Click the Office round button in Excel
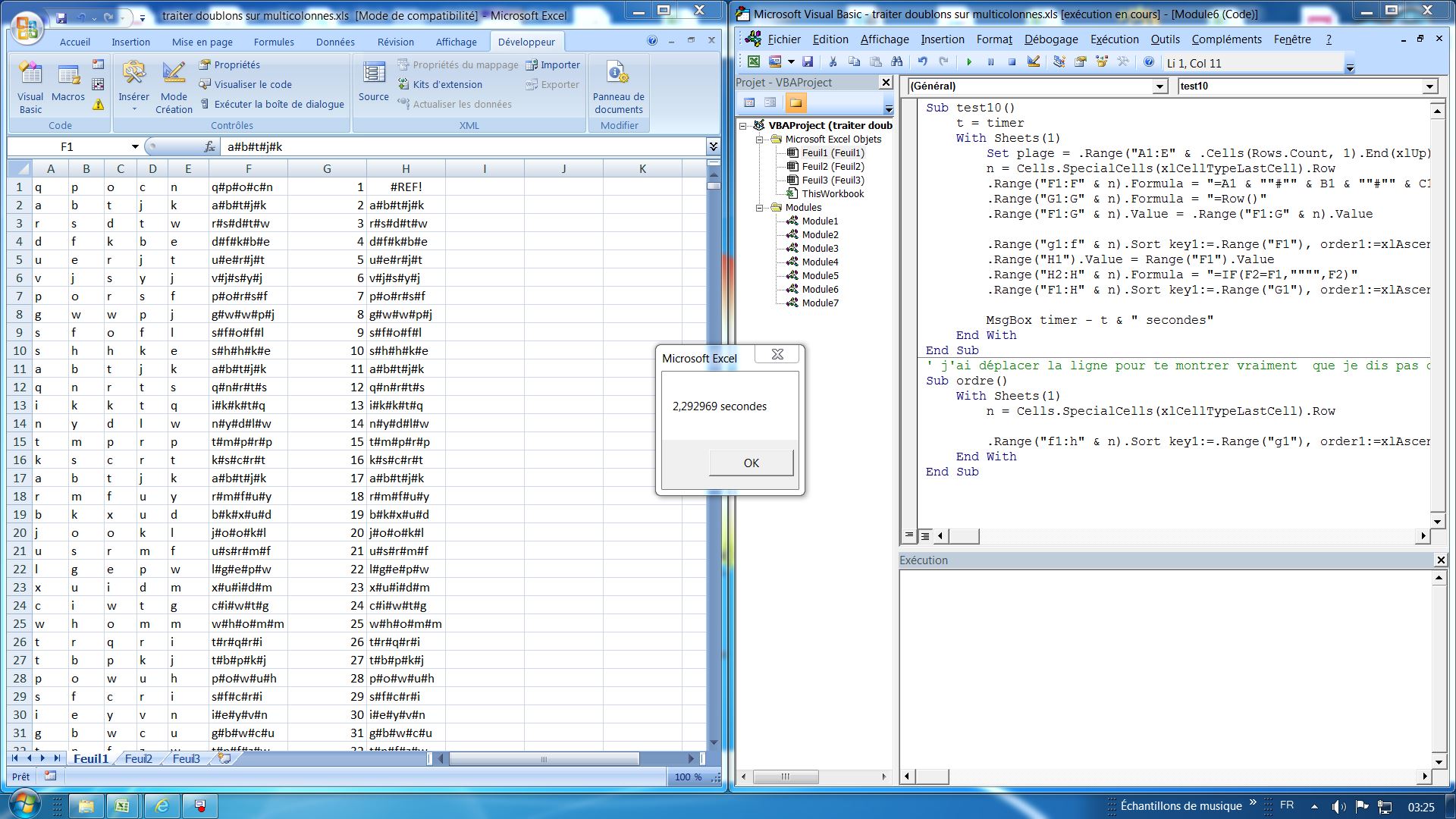Screen dimensions: 1456x819 tap(27, 29)
